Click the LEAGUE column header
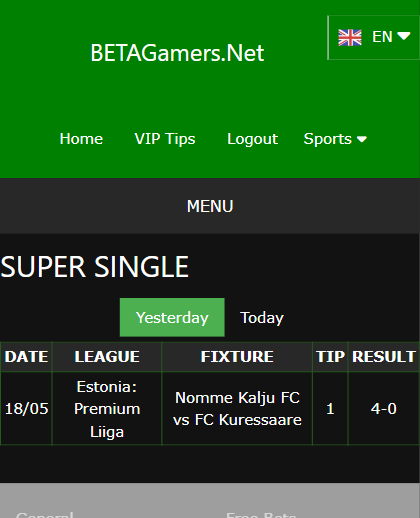Image resolution: width=420 pixels, height=518 pixels. tap(107, 357)
